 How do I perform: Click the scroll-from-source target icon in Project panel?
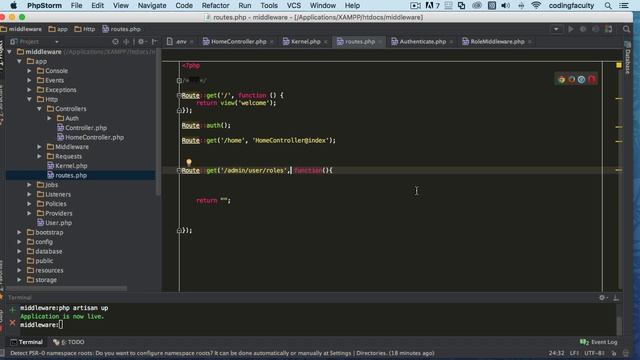115,42
